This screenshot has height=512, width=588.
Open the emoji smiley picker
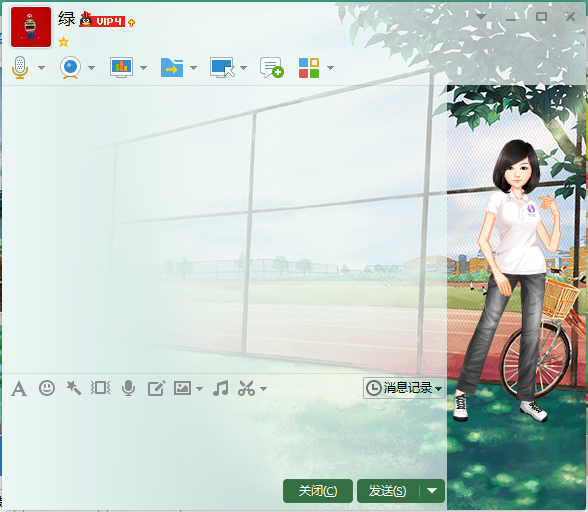point(47,388)
